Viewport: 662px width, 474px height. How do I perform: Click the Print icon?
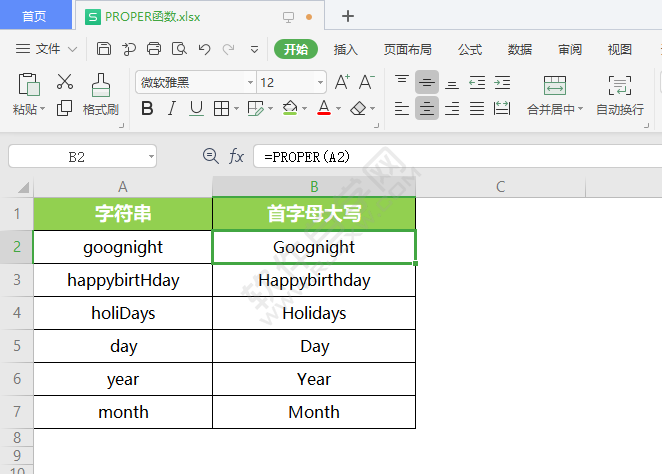point(154,49)
